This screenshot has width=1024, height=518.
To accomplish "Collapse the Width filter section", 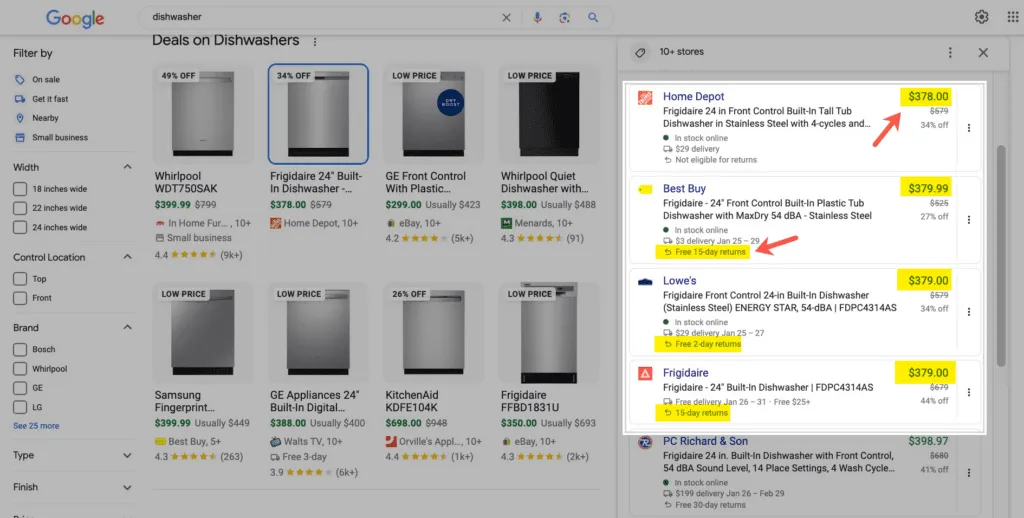I will point(127,167).
